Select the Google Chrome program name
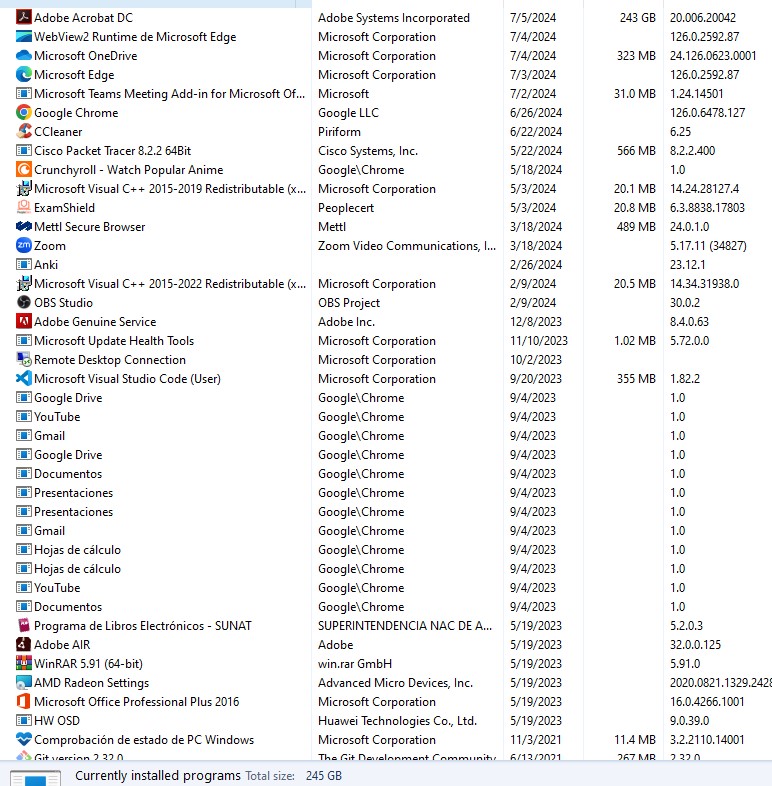 point(76,113)
